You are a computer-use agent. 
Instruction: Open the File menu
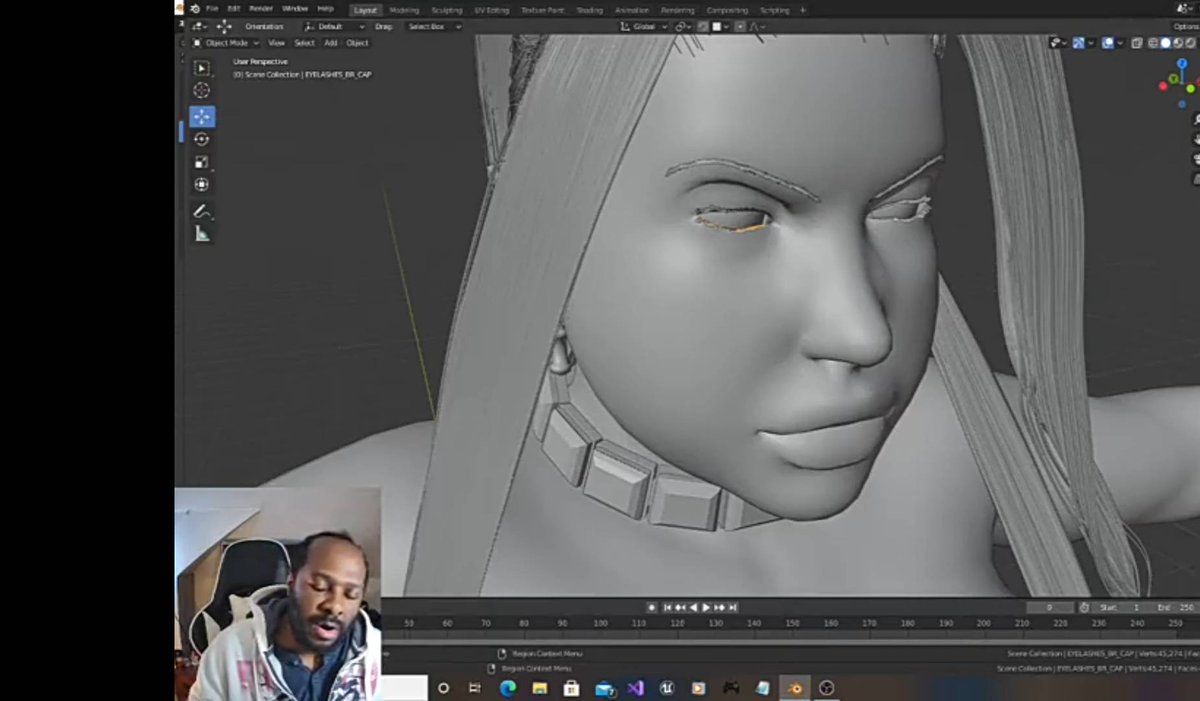(x=212, y=9)
